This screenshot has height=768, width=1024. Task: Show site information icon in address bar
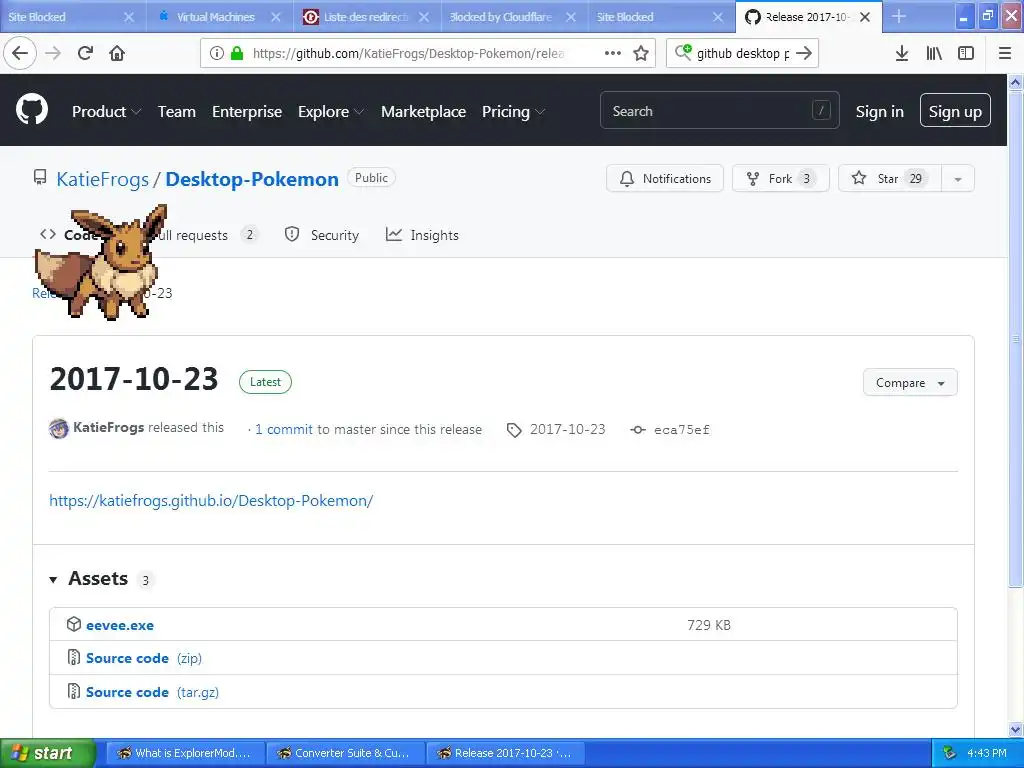click(216, 53)
